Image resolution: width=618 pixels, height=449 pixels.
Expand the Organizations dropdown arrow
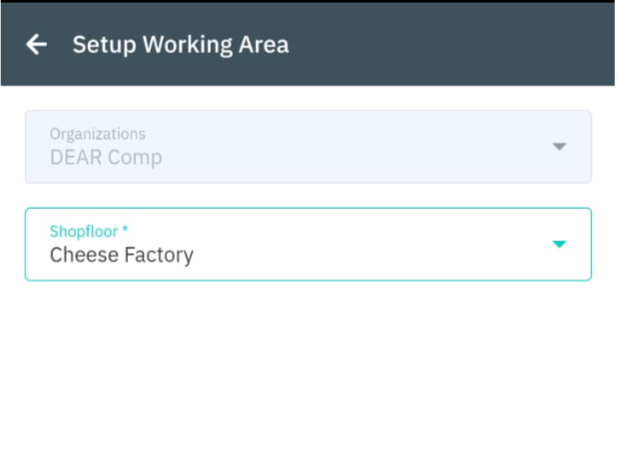[559, 147]
